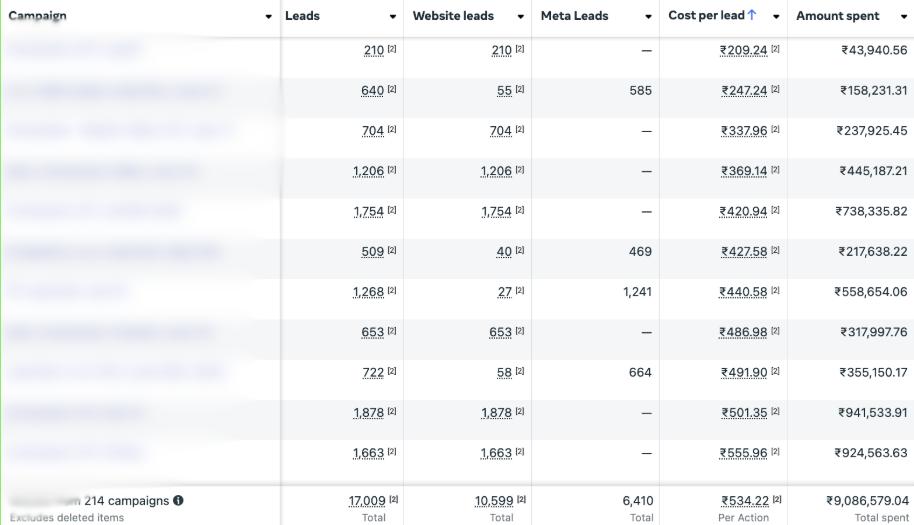Click the sort arrow on Cost per lead
914x525 pixels.
pyautogui.click(x=752, y=15)
